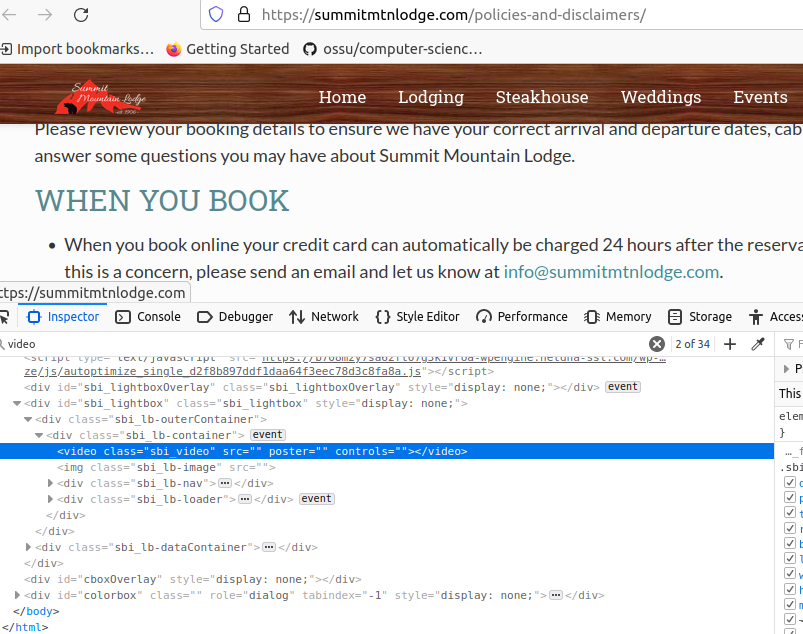Go back with the browser back arrow
The width and height of the screenshot is (803, 634).
tap(9, 15)
